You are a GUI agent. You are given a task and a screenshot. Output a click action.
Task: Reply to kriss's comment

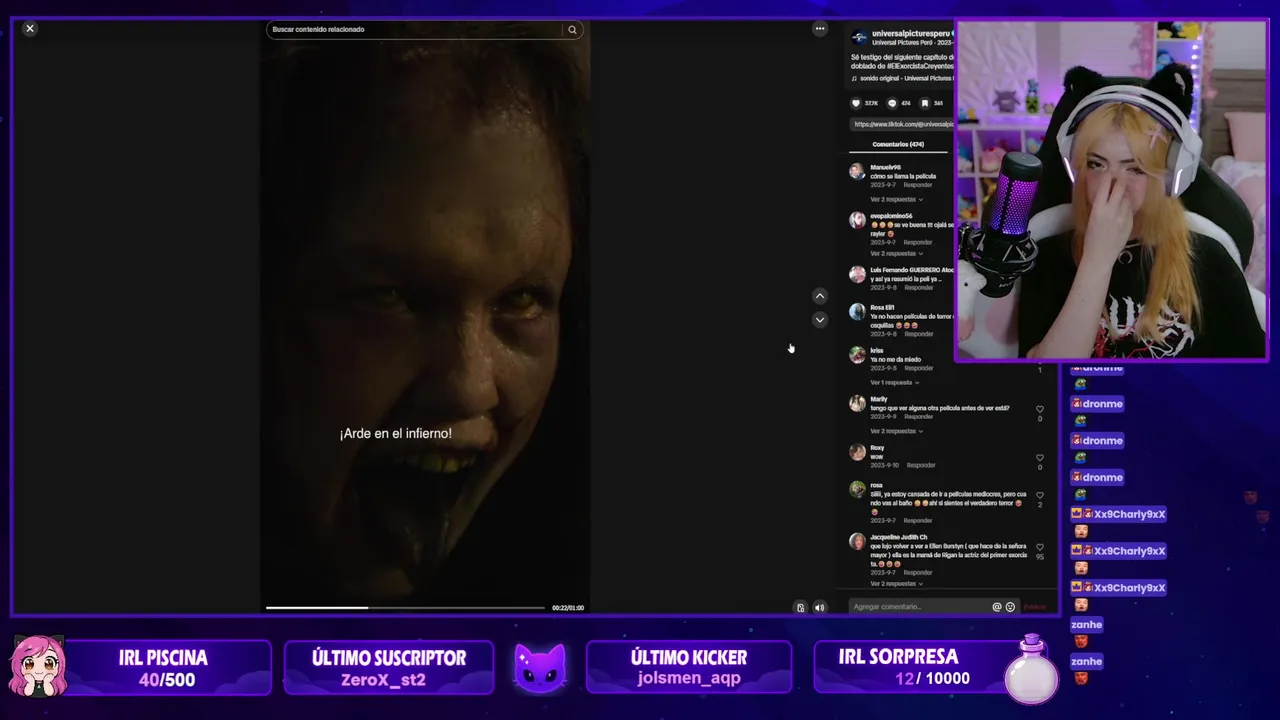pos(918,368)
